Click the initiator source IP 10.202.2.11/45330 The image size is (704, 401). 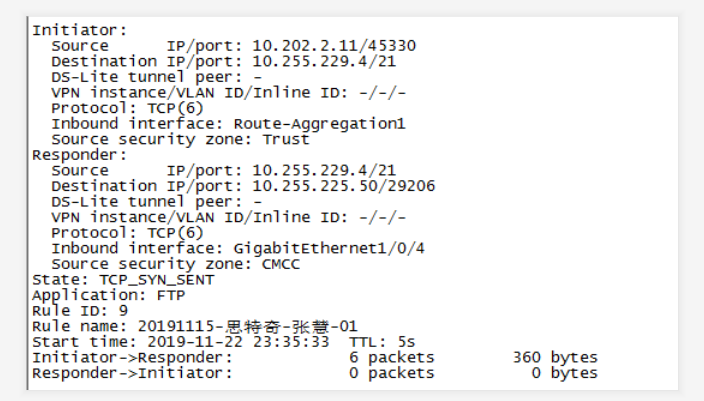click(x=333, y=46)
